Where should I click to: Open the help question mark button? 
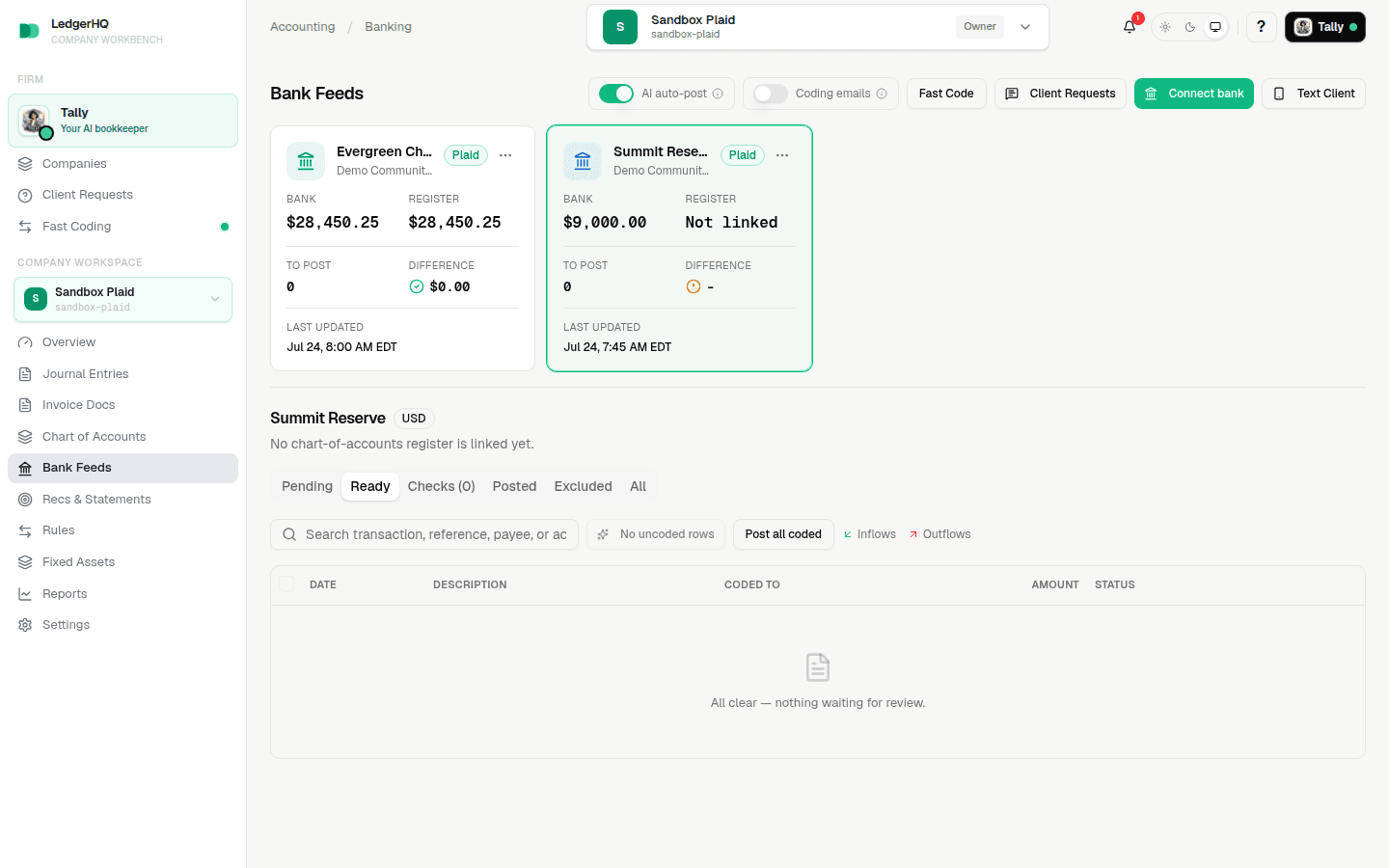1261,27
